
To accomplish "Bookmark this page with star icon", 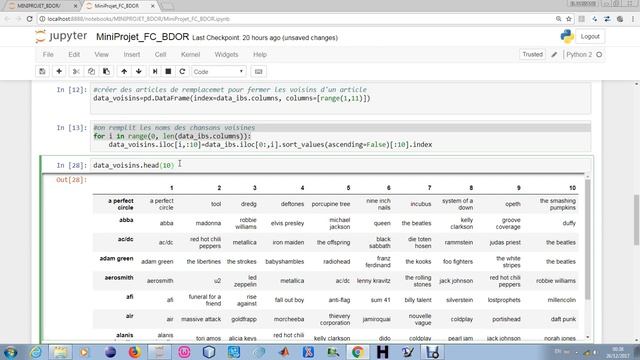I will 569,19.
